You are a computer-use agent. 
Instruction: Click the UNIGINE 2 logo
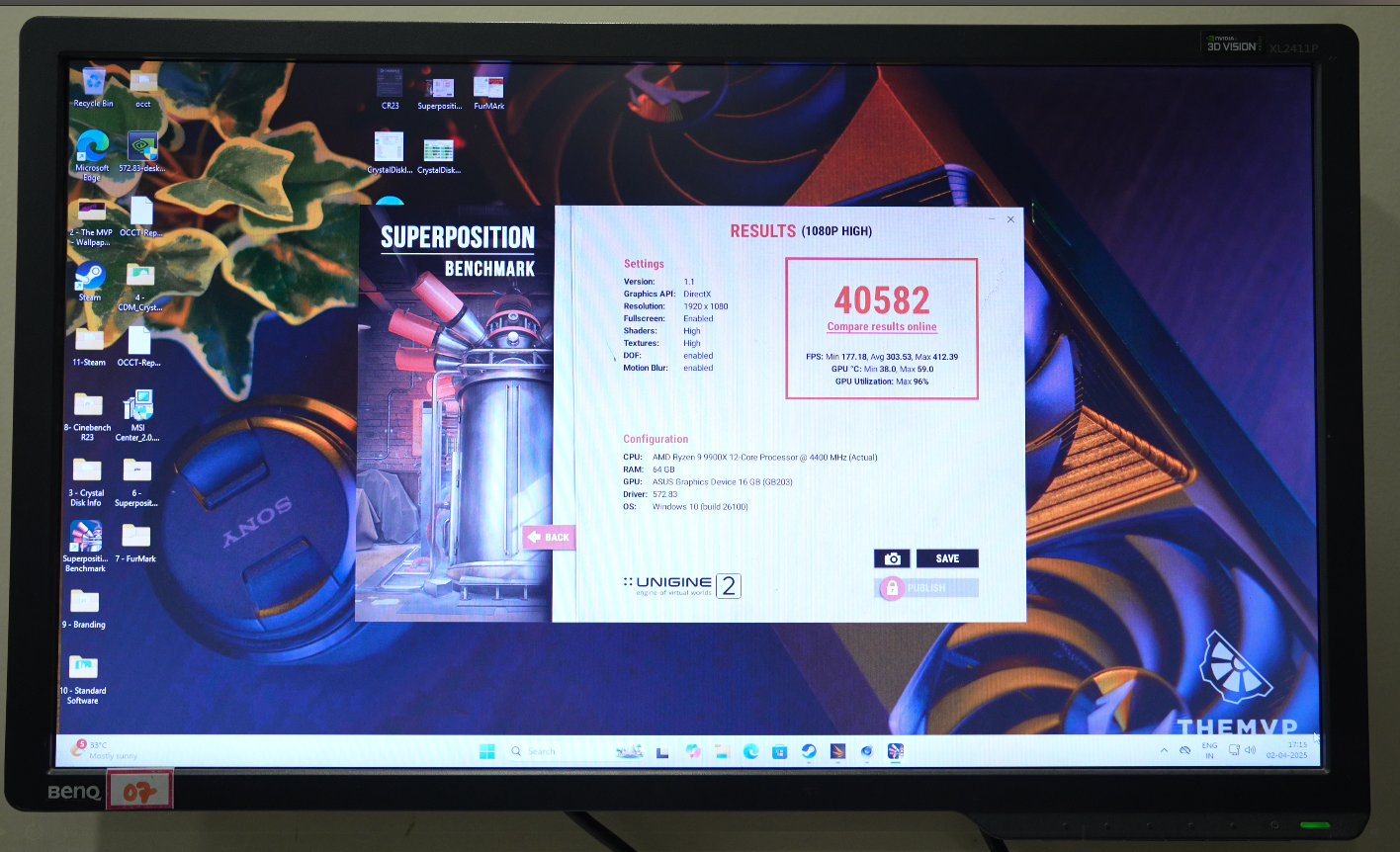682,585
